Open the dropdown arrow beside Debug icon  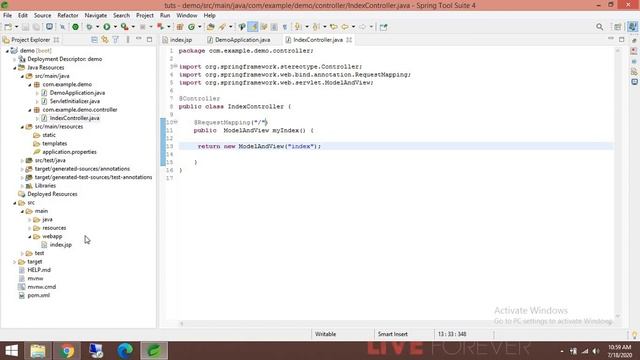pos(97,27)
